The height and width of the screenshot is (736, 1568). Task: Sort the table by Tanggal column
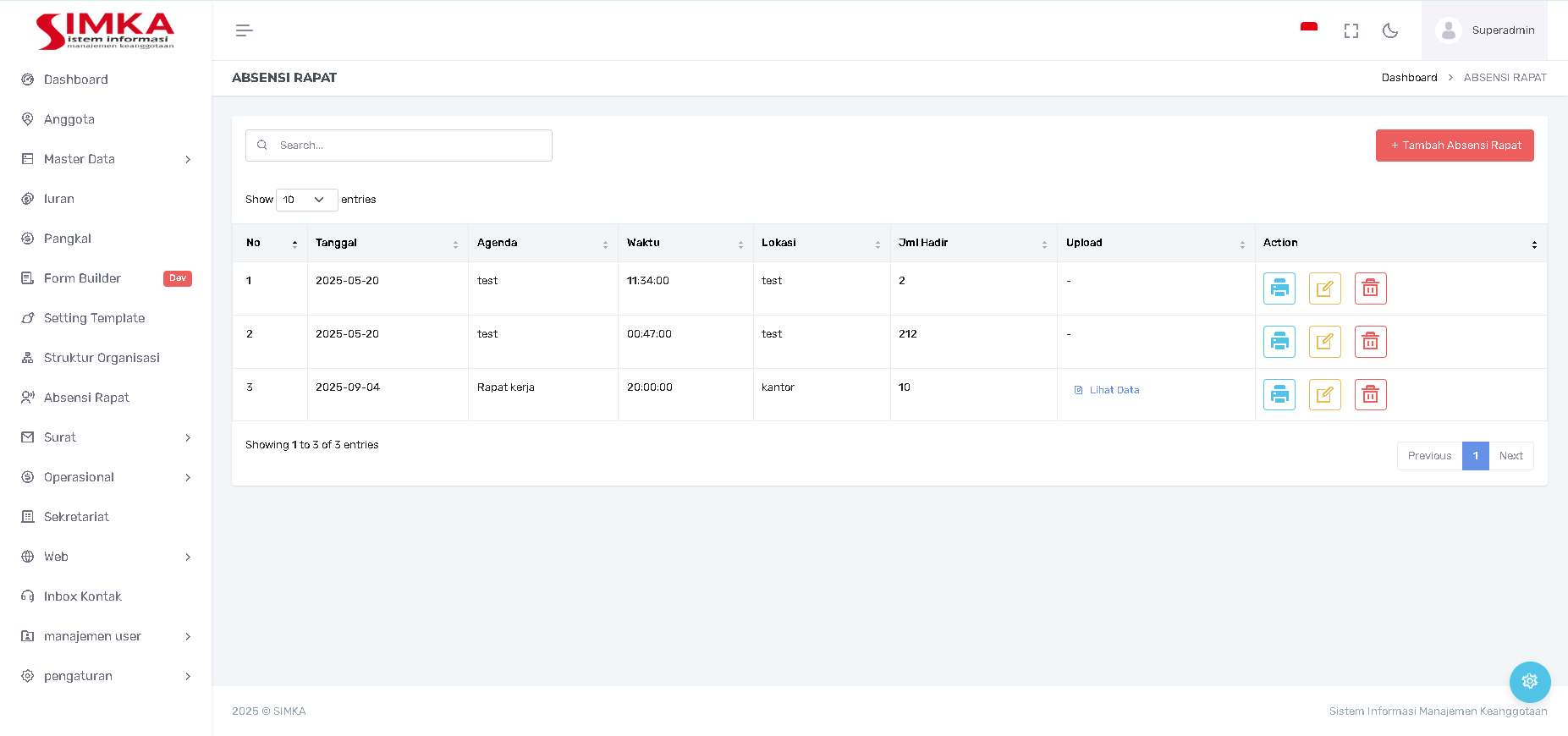387,243
